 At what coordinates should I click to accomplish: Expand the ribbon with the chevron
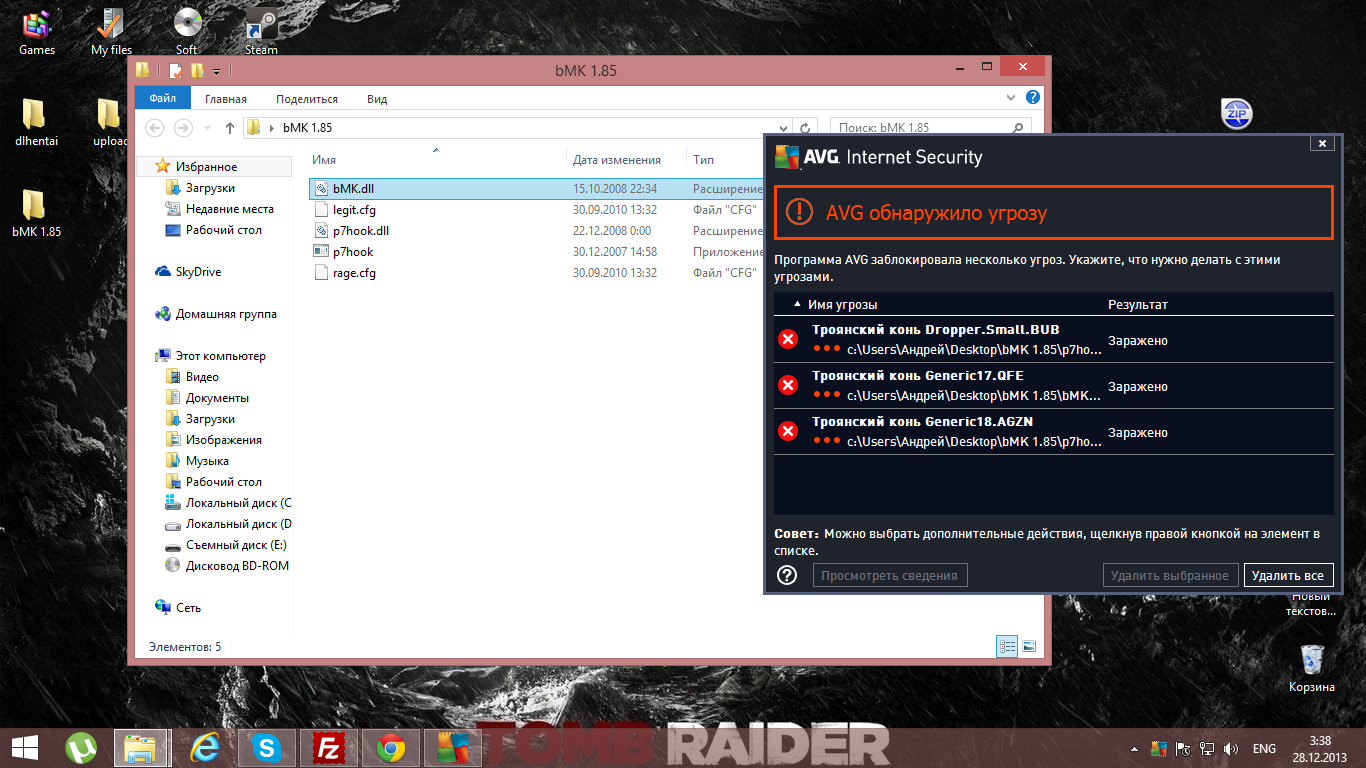1011,98
